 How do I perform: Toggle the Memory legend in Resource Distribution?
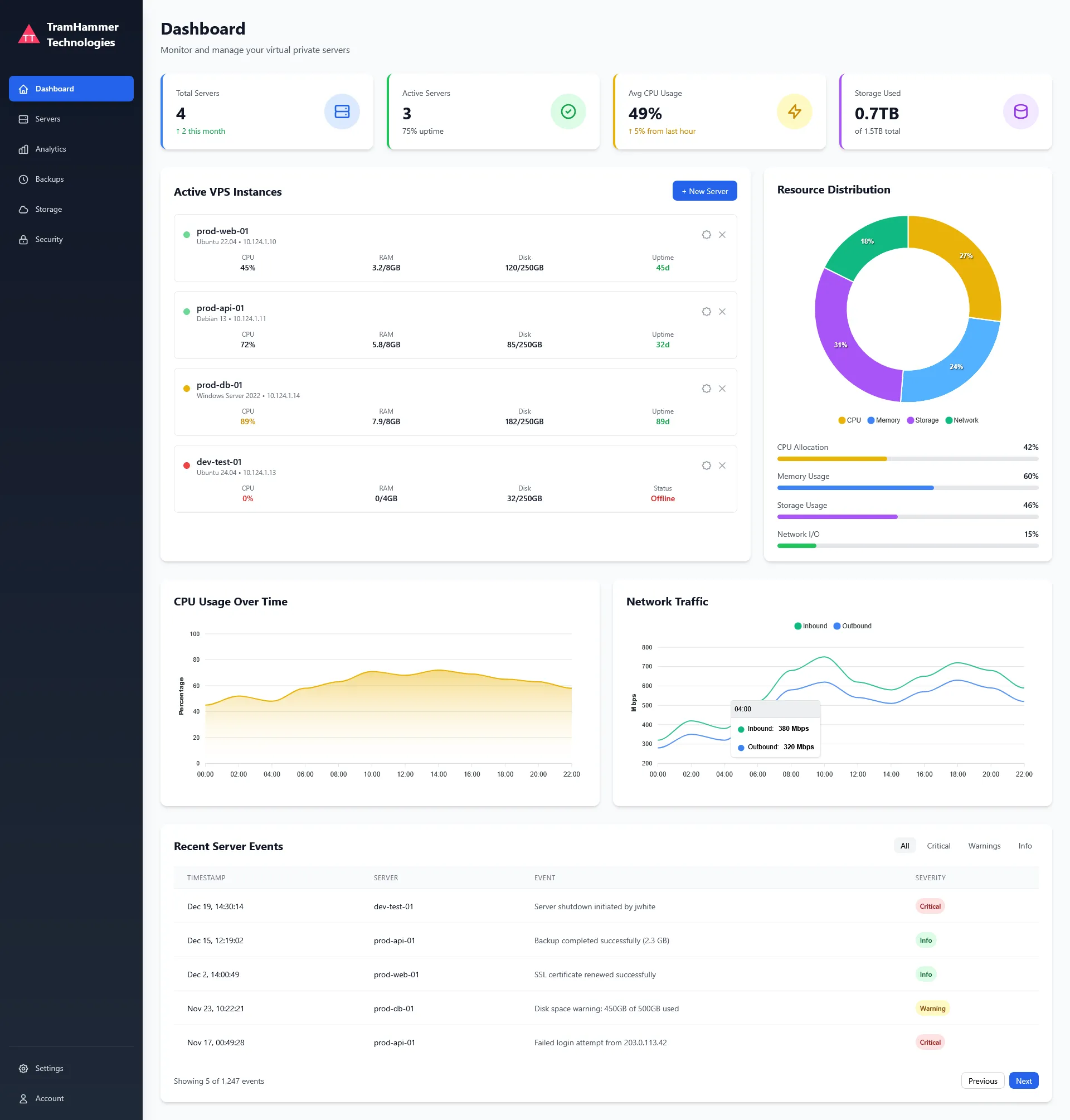(x=883, y=420)
